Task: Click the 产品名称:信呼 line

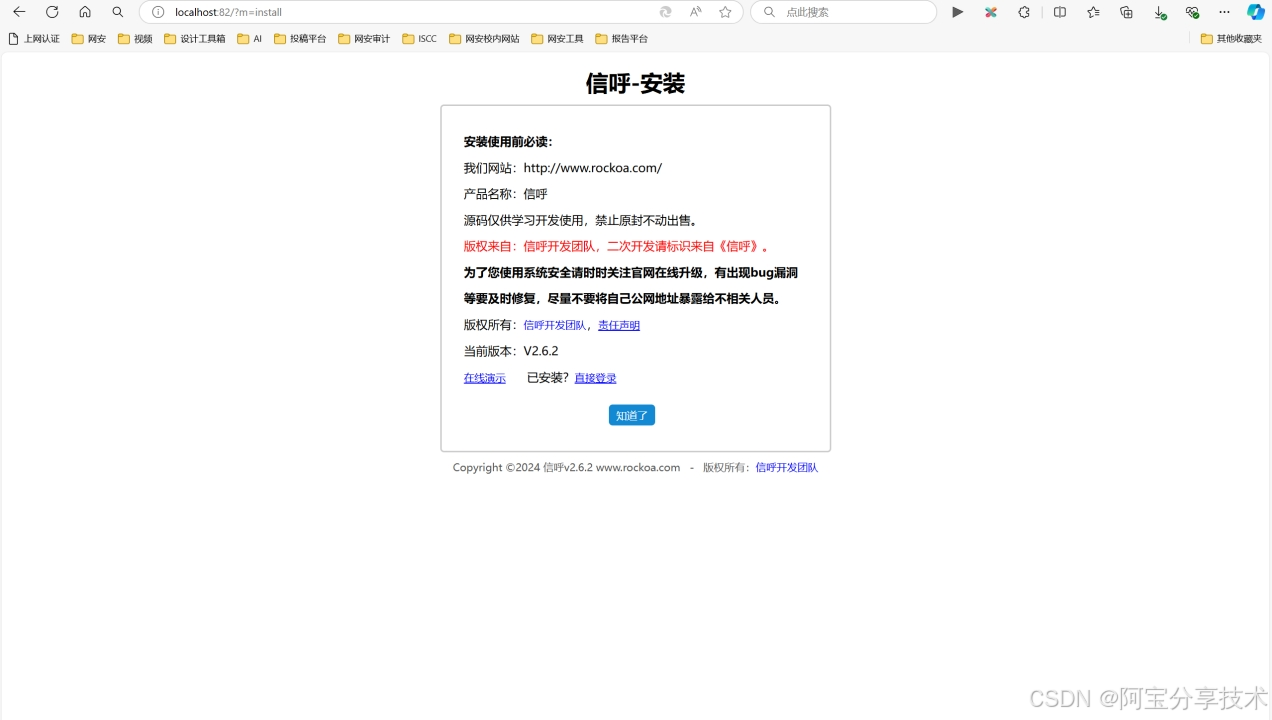Action: pos(506,194)
